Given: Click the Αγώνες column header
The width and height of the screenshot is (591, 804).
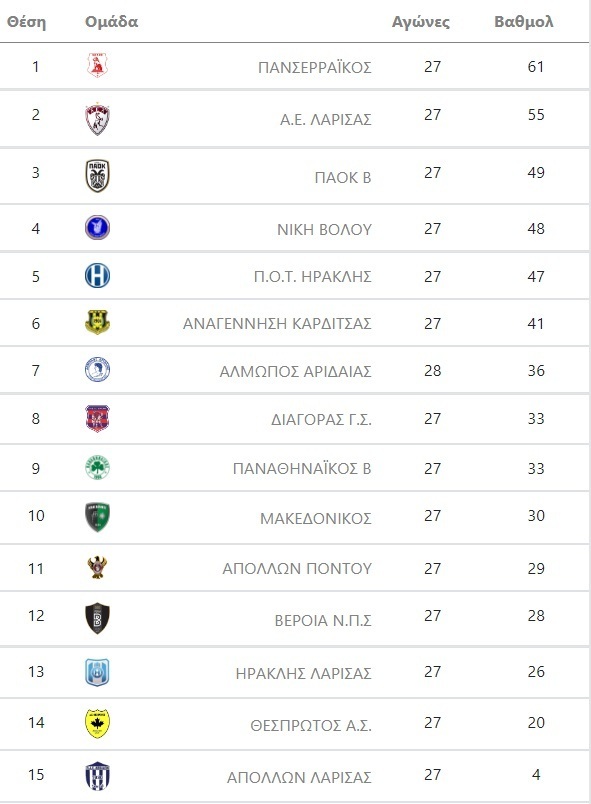Looking at the screenshot, I should point(421,22).
